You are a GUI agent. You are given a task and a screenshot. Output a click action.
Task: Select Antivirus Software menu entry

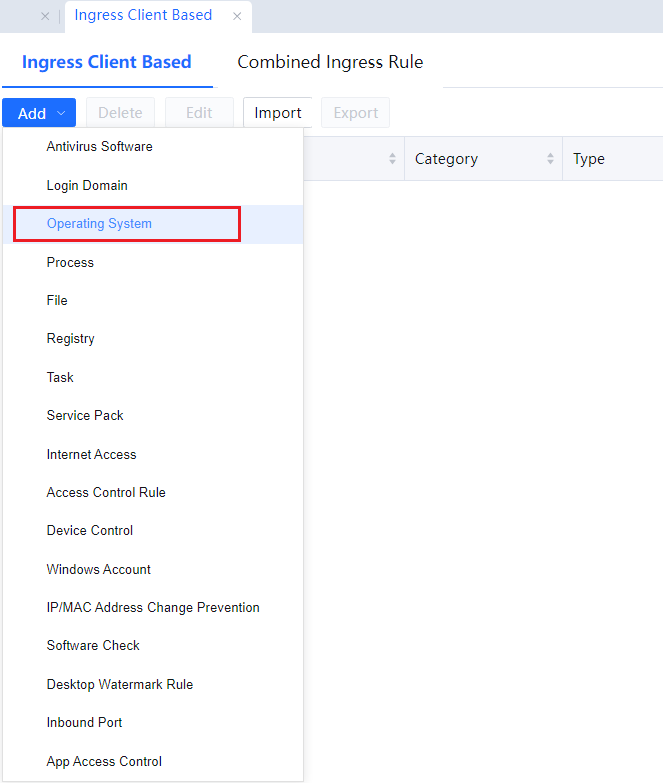tap(99, 147)
